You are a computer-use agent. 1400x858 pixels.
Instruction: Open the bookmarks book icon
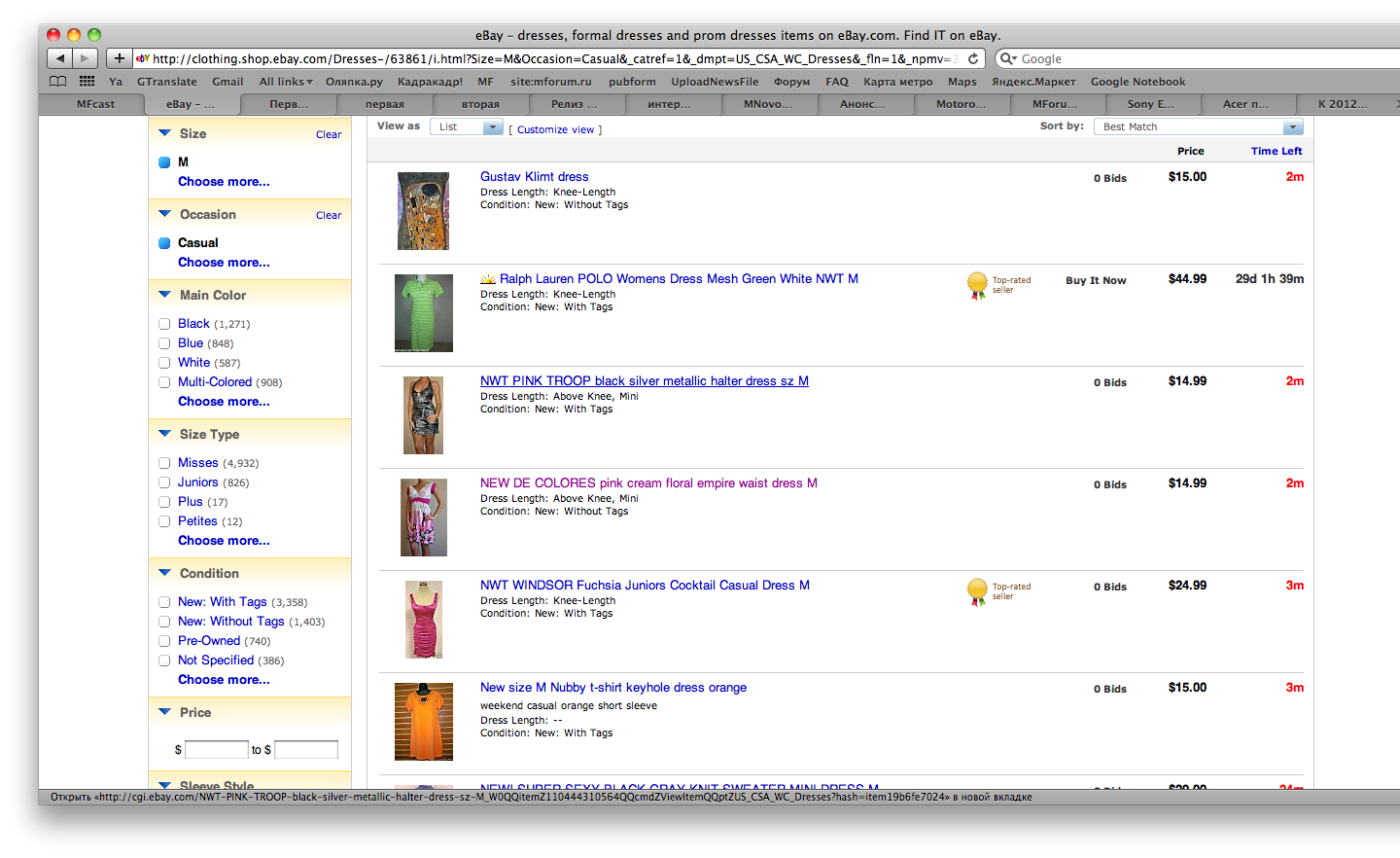tap(58, 82)
